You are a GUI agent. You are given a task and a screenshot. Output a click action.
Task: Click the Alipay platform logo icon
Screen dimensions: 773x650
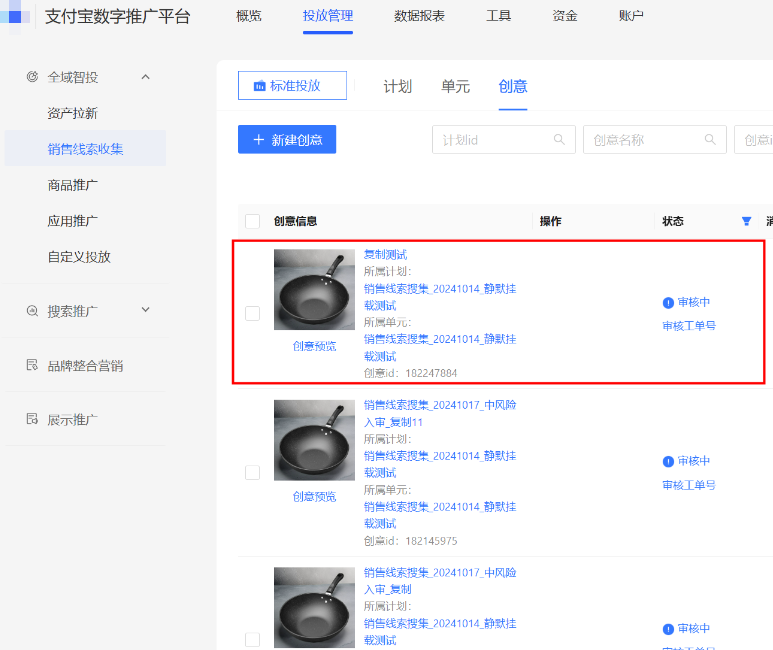coord(14,16)
